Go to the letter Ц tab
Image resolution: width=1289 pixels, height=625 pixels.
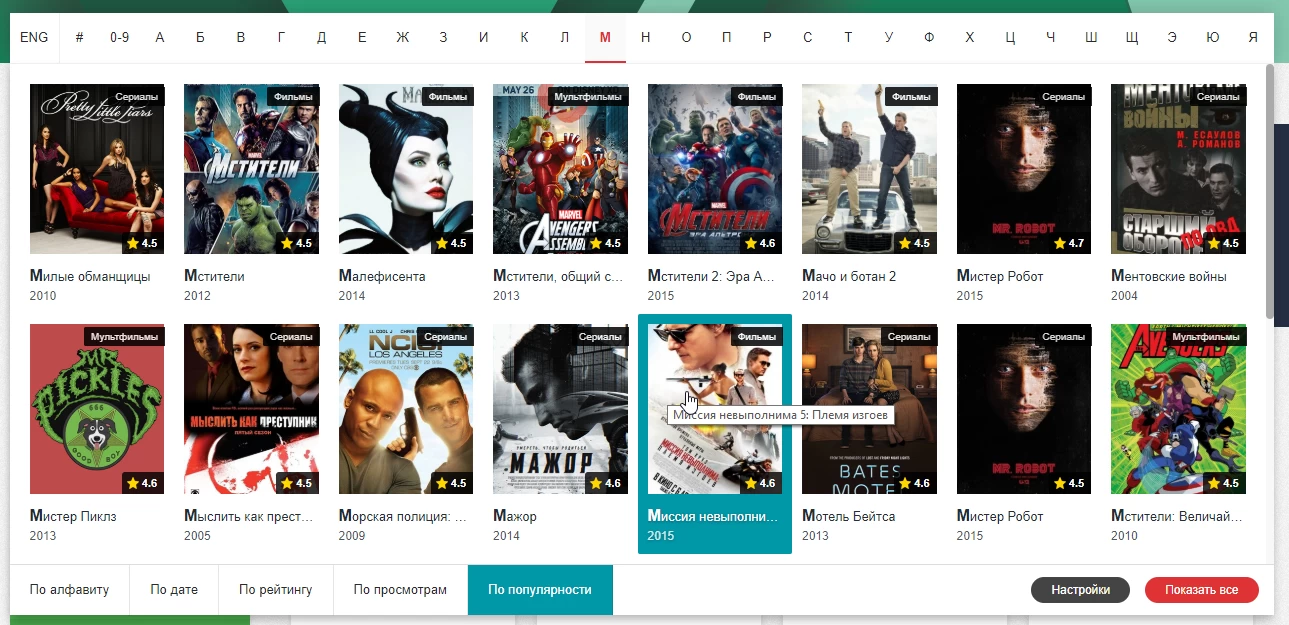[x=1010, y=38]
